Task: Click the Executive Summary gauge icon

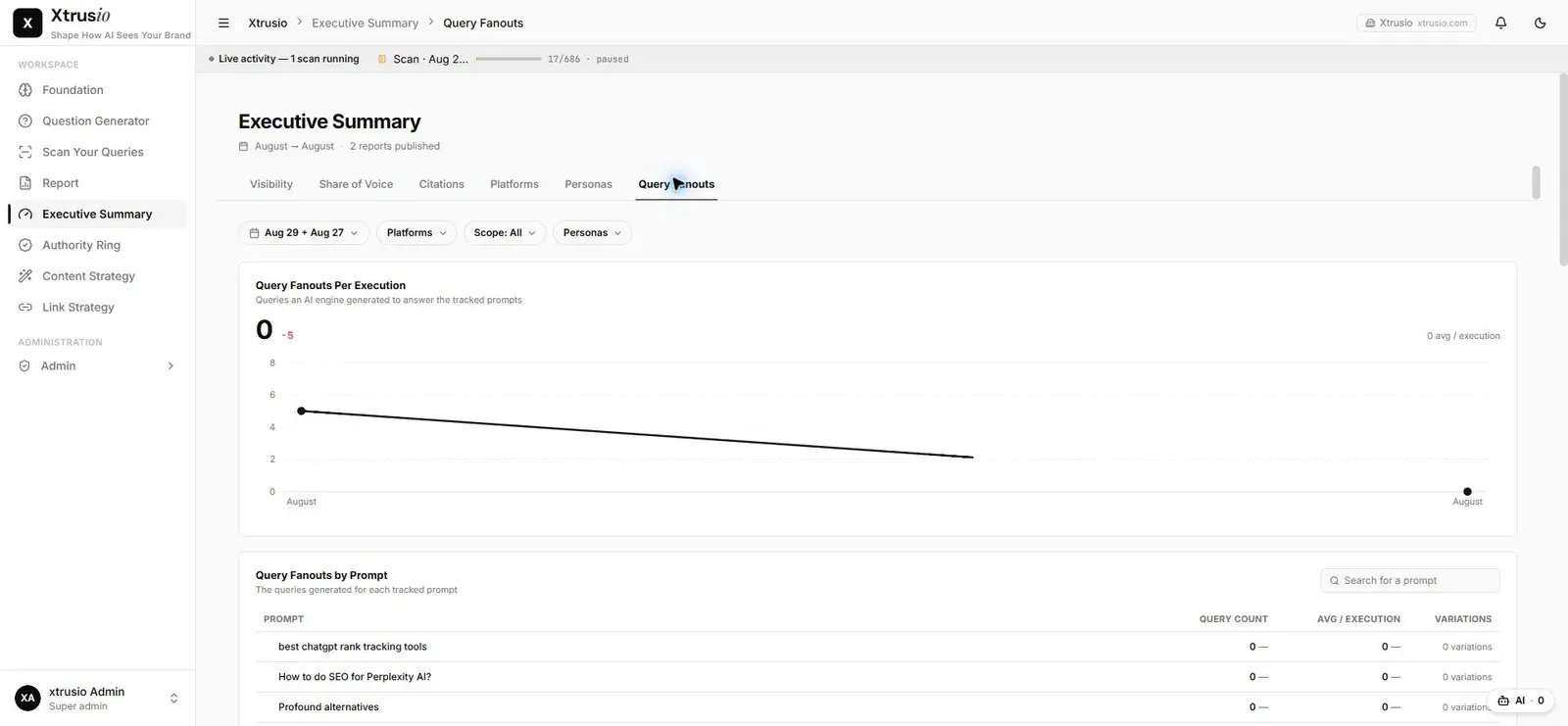Action: pos(25,214)
